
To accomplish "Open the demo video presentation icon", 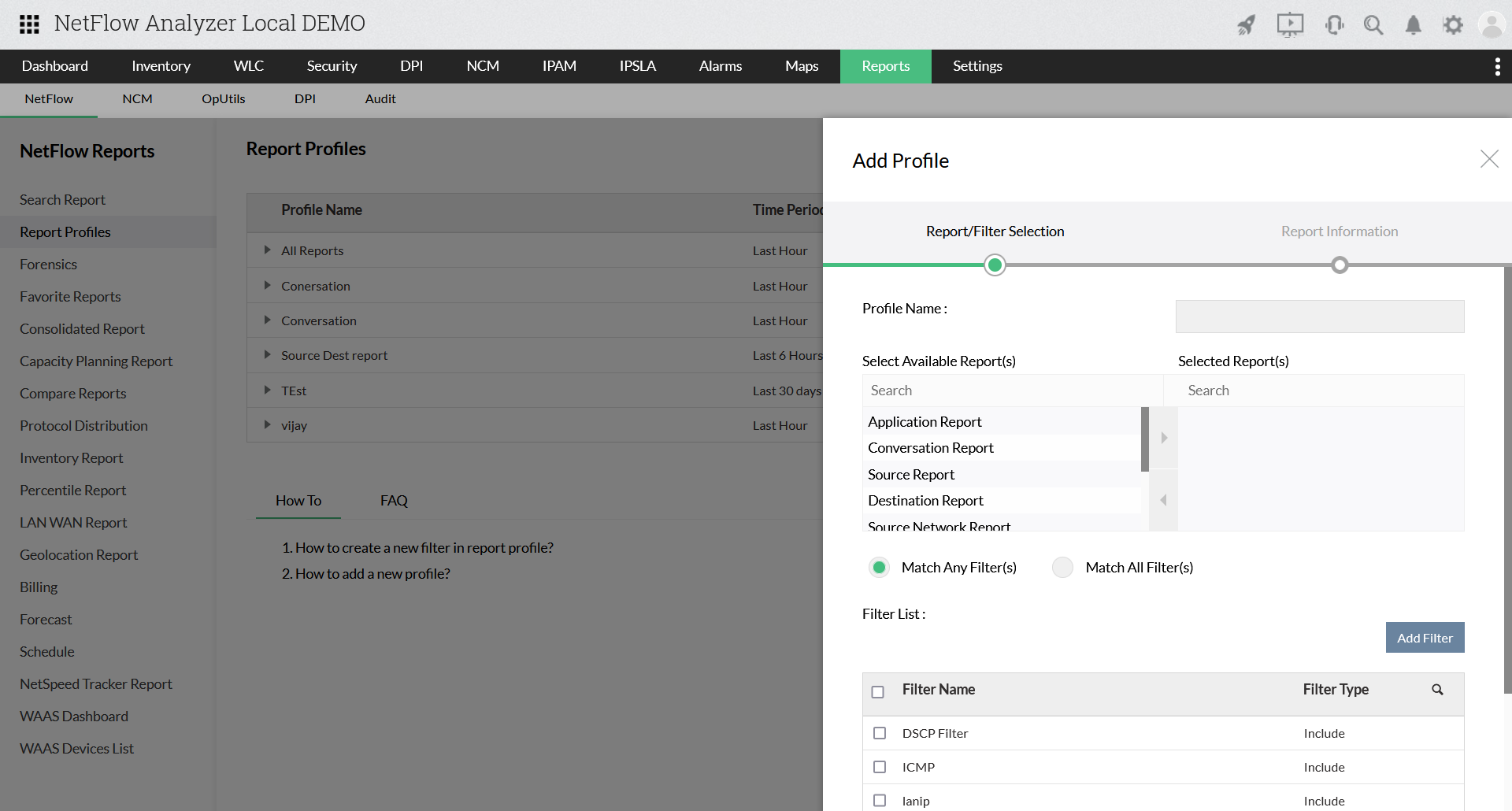I will (x=1290, y=24).
